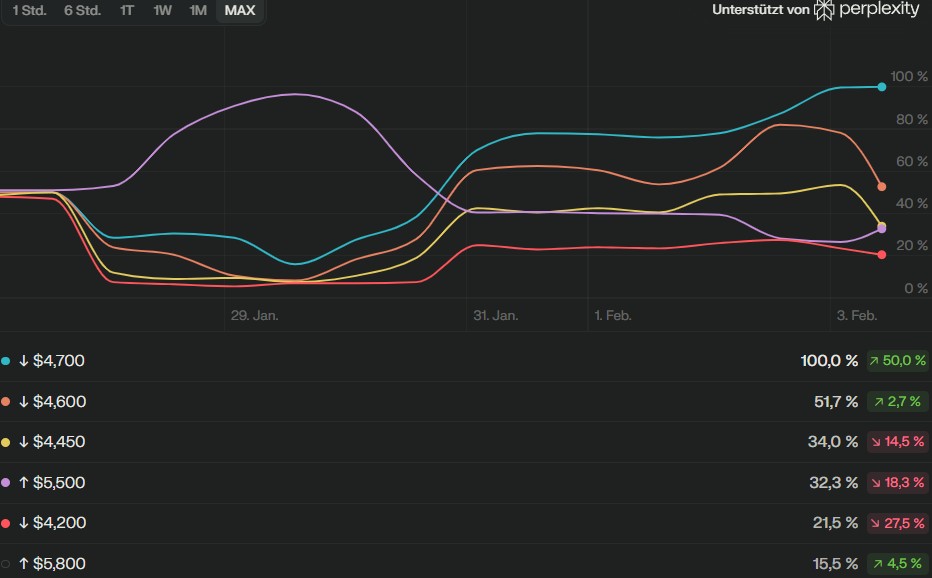Choose the 1T time range tab
This screenshot has width=932, height=578.
coord(127,11)
